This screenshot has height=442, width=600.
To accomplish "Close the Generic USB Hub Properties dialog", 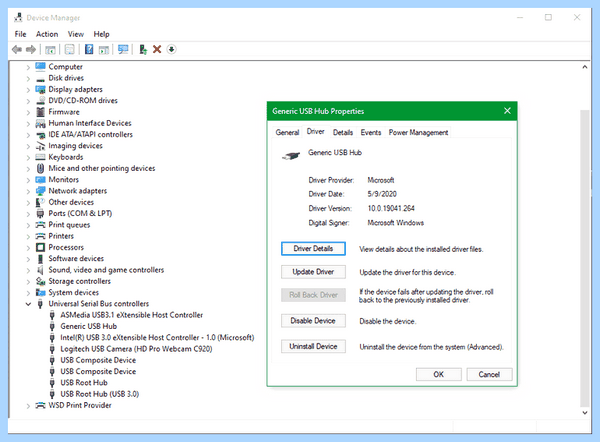I will pyautogui.click(x=507, y=111).
